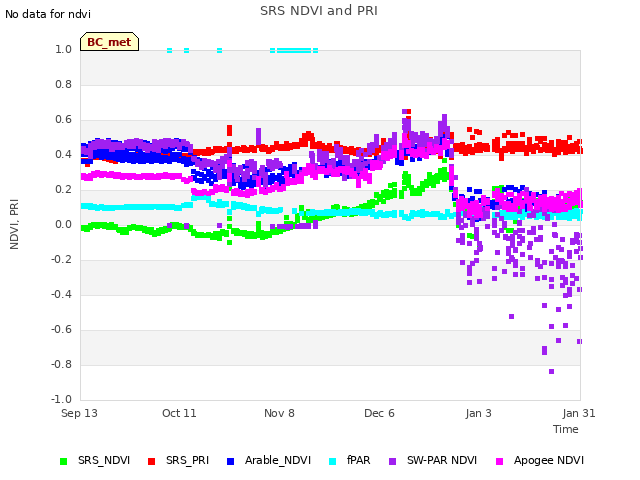This screenshot has height=480, width=640.
Task: Select the SRS_NDVI legend label
Action: click(x=104, y=460)
